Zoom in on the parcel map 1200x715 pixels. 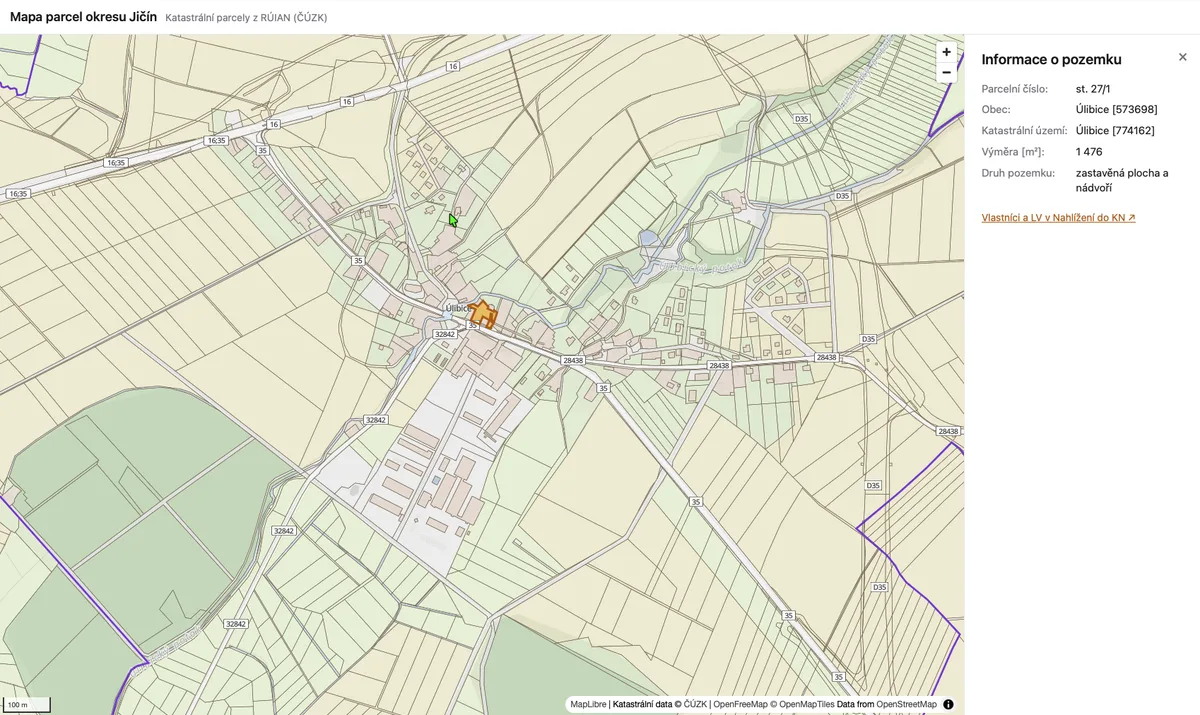[946, 52]
